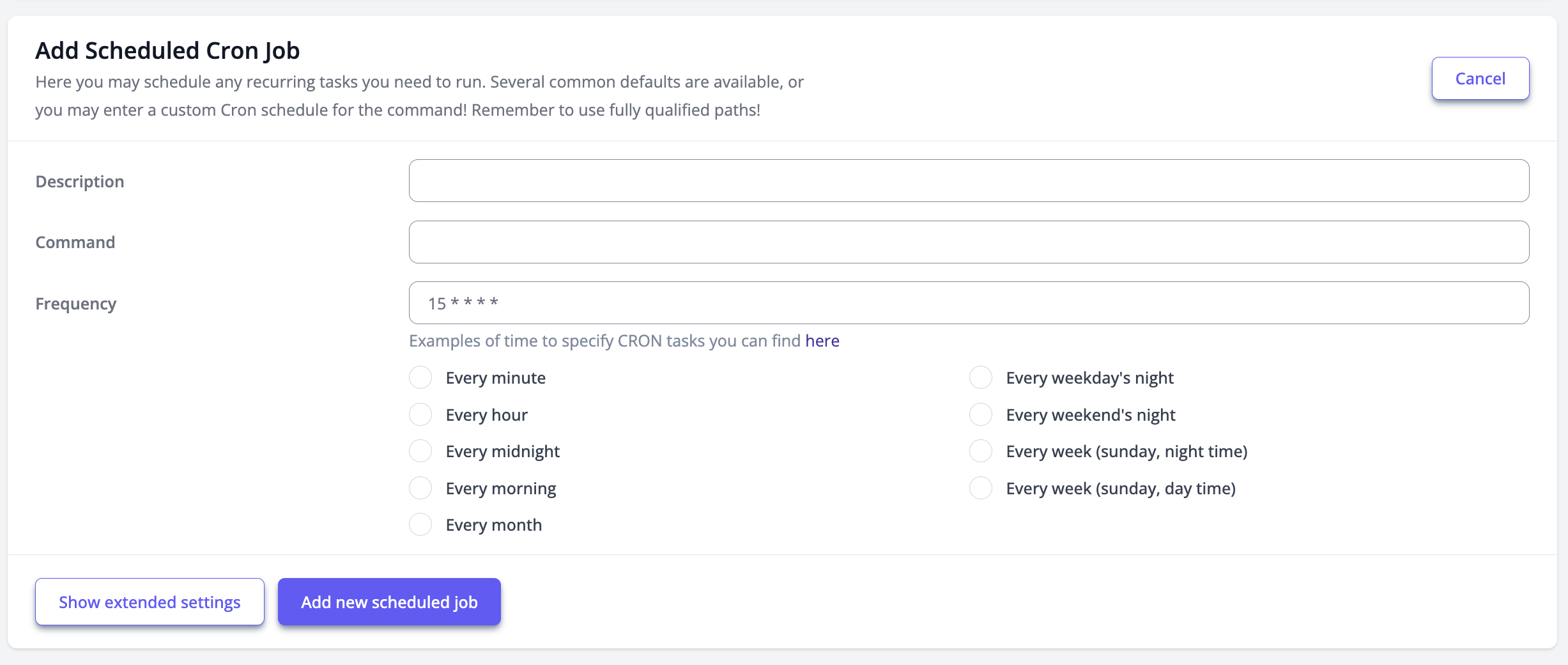Click the Description field label
The height and width of the screenshot is (665, 1568).
[80, 182]
